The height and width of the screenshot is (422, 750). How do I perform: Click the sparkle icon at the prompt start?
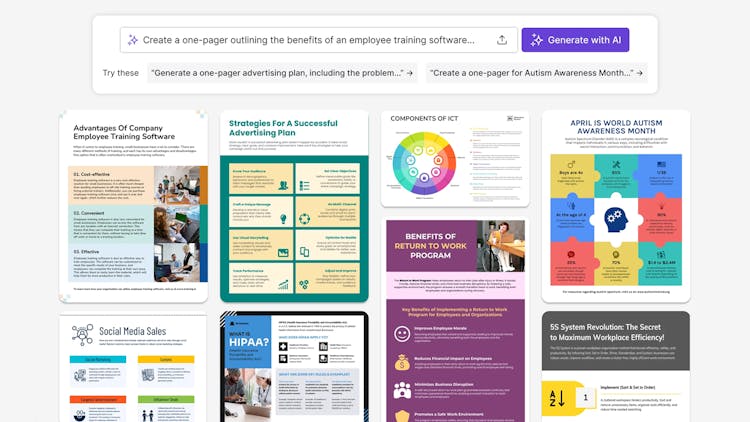(132, 40)
